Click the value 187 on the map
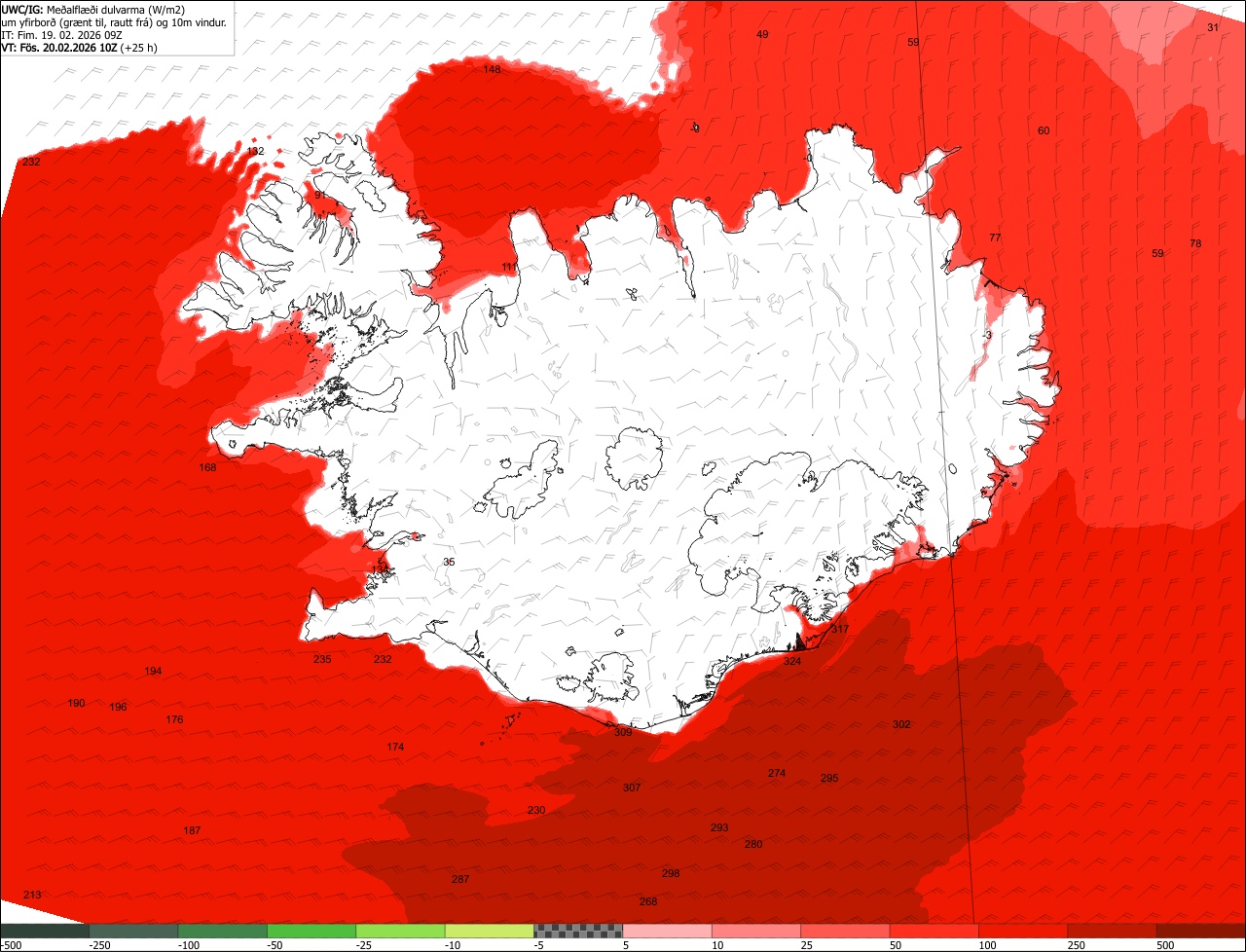 click(x=192, y=830)
